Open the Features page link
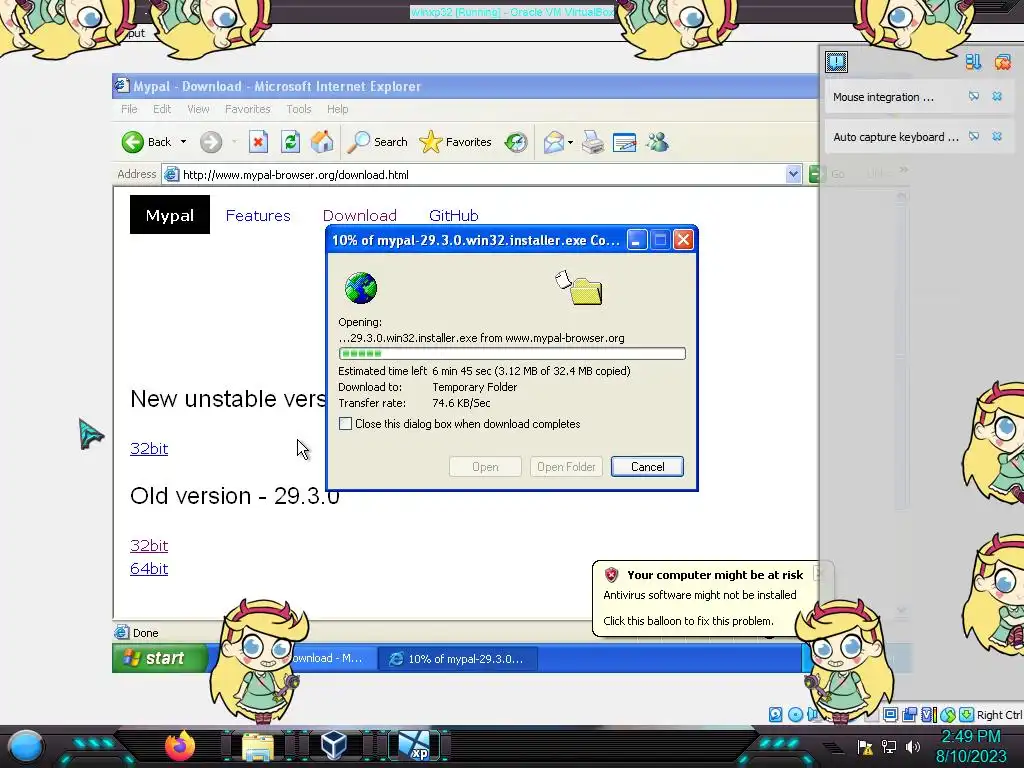This screenshot has height=768, width=1024. pyautogui.click(x=258, y=216)
